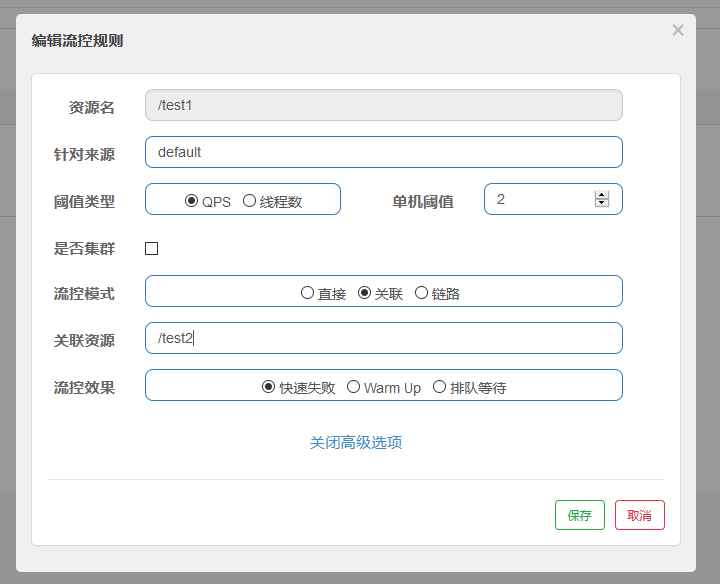This screenshot has width=720, height=584.
Task: Close the dialog with the X icon
Action: (678, 30)
